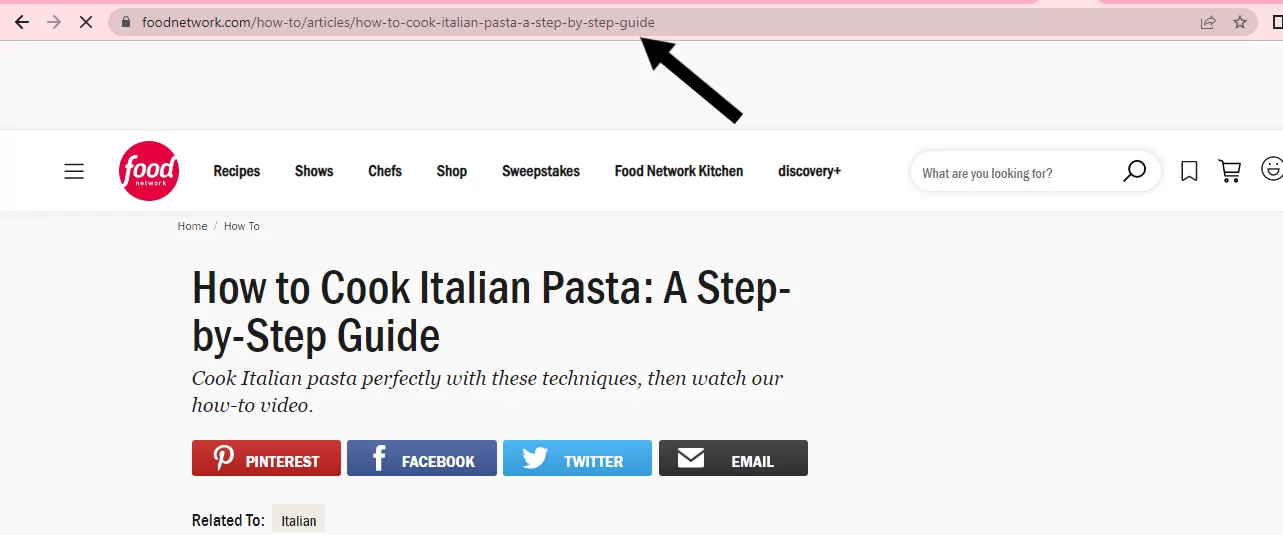The image size is (1283, 535).
Task: Open the Recipes menu
Action: 237,171
